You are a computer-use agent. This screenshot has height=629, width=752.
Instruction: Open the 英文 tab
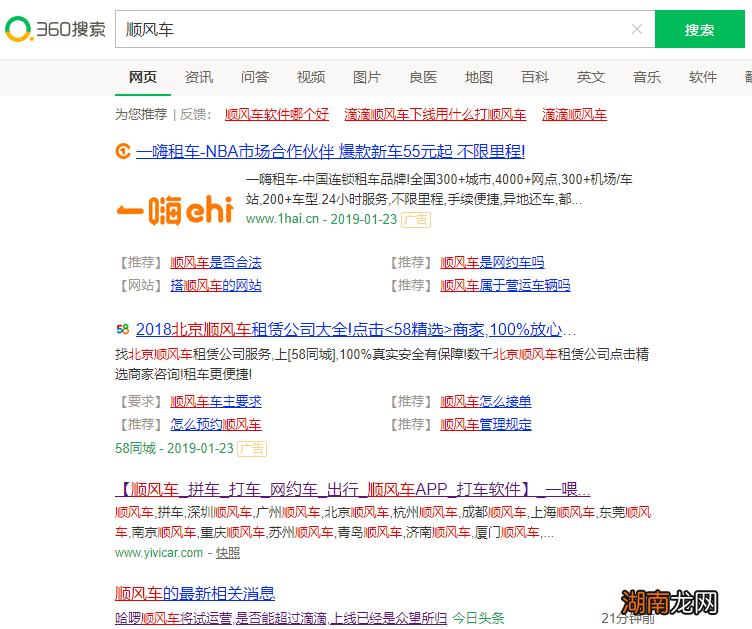click(591, 77)
